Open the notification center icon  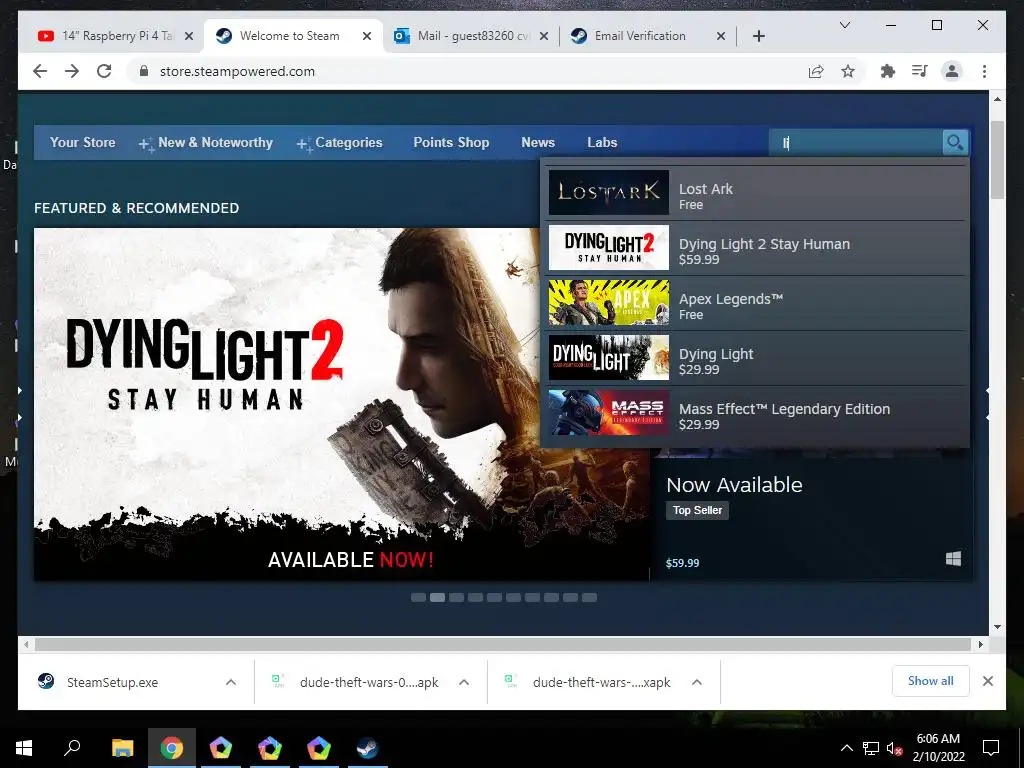click(991, 748)
